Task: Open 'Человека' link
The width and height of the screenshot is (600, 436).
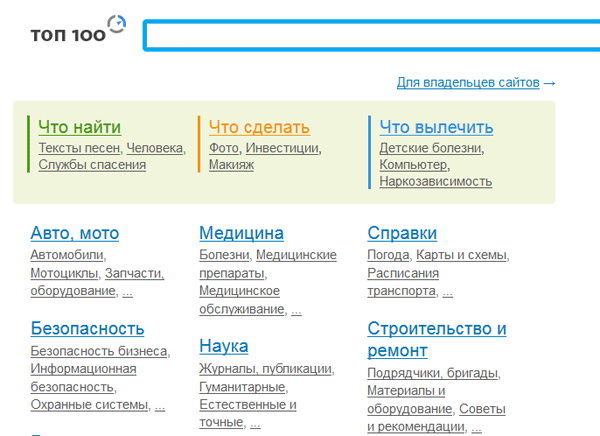Action: pos(155,148)
